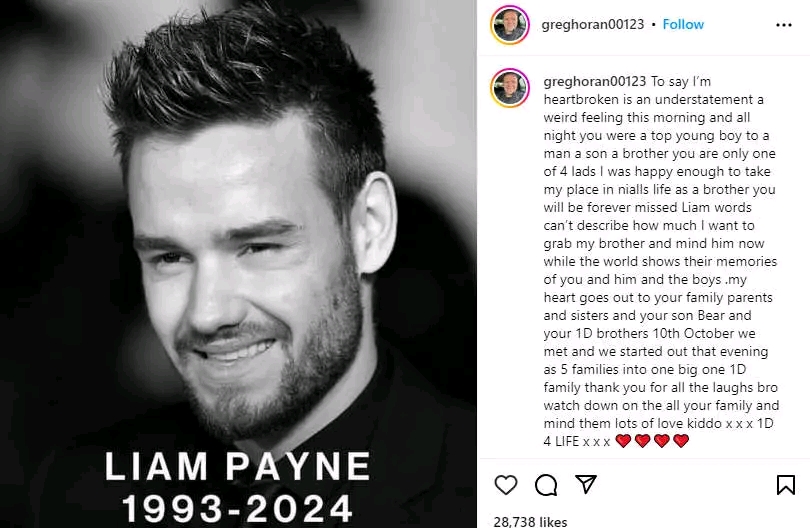
Task: Open comments via the speech bubble icon
Action: pyautogui.click(x=546, y=485)
